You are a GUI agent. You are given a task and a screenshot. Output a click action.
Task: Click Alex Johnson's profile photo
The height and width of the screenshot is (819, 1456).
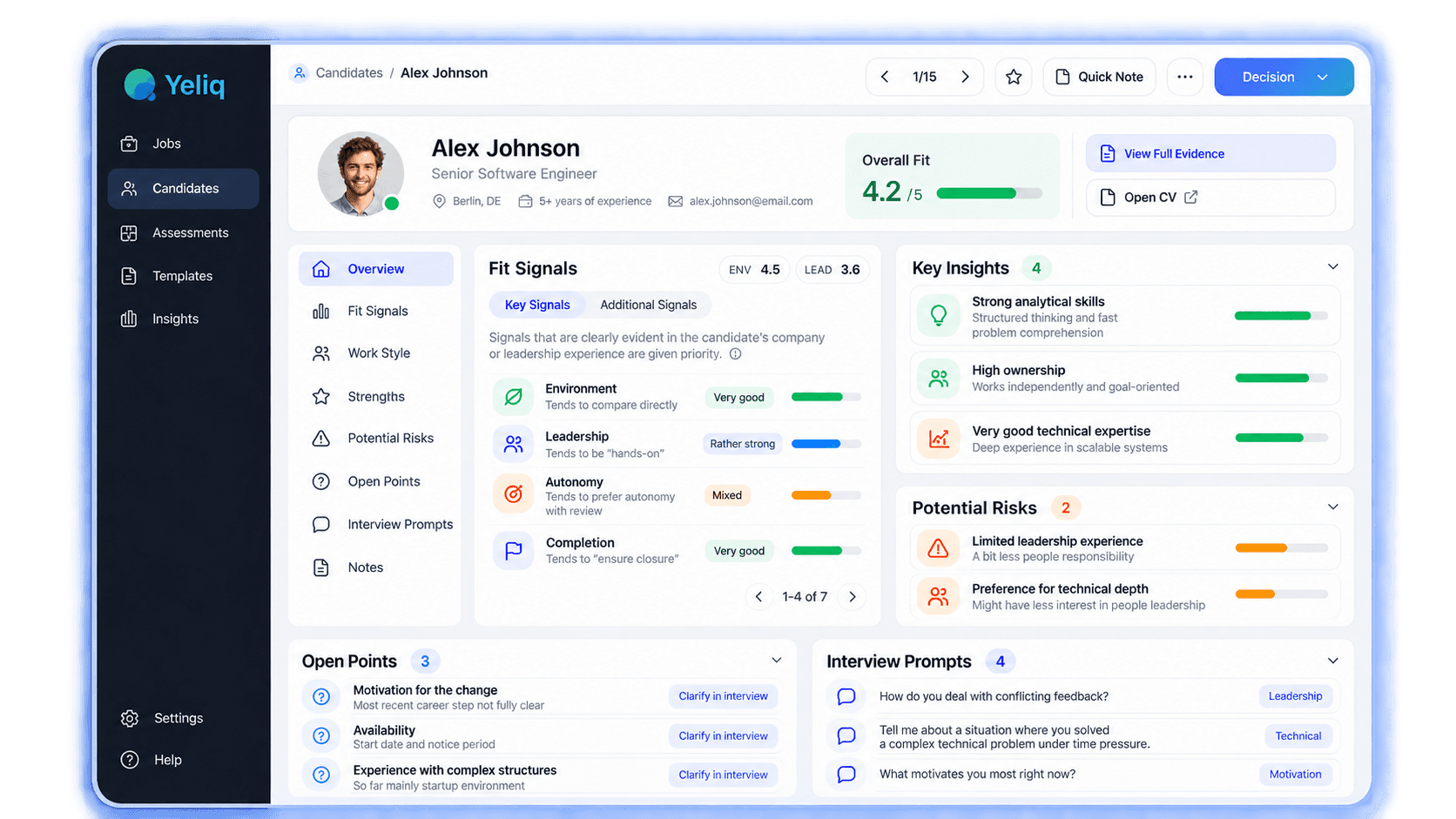[361, 173]
